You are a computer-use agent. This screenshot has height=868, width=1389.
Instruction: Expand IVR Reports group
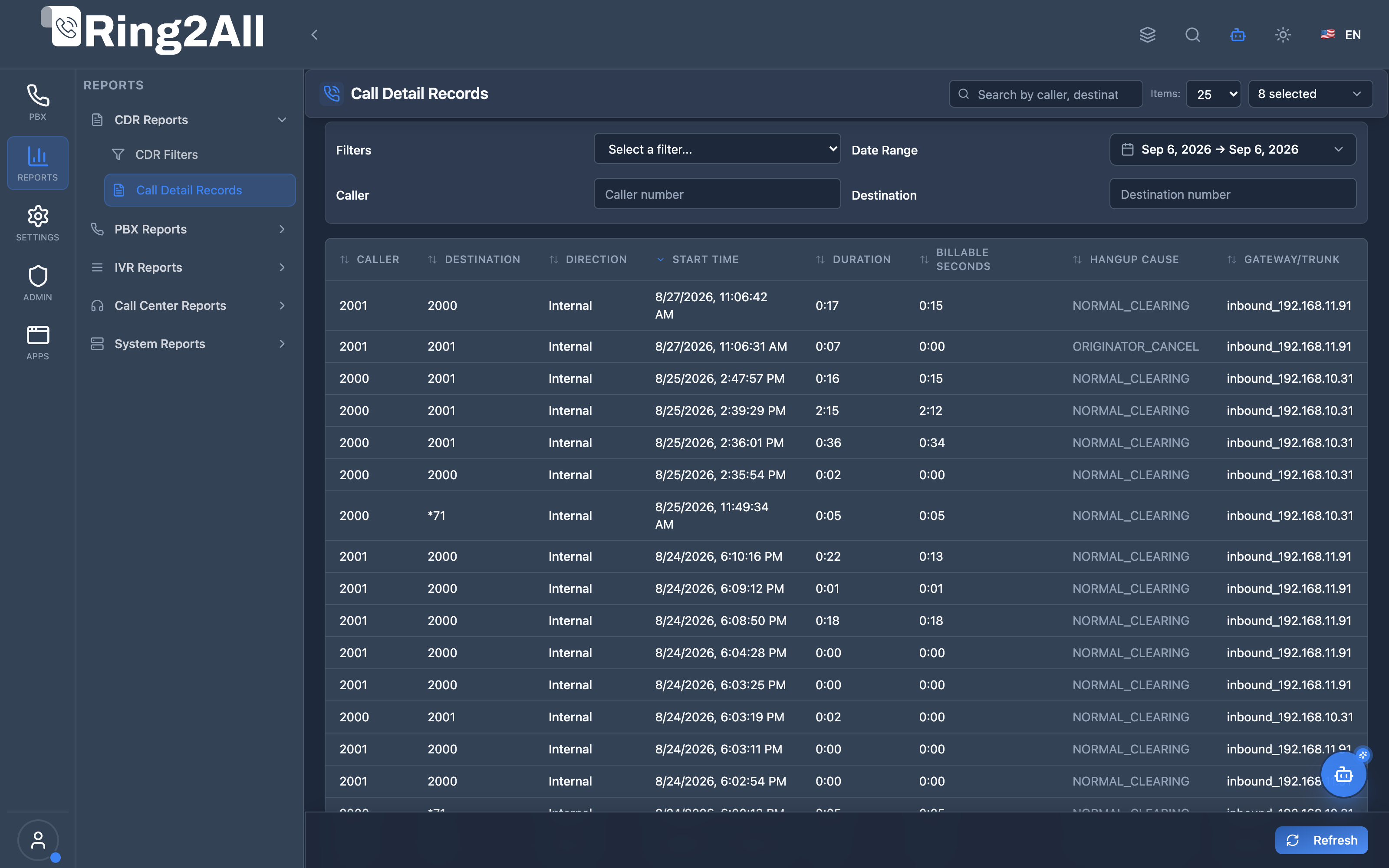pyautogui.click(x=189, y=267)
